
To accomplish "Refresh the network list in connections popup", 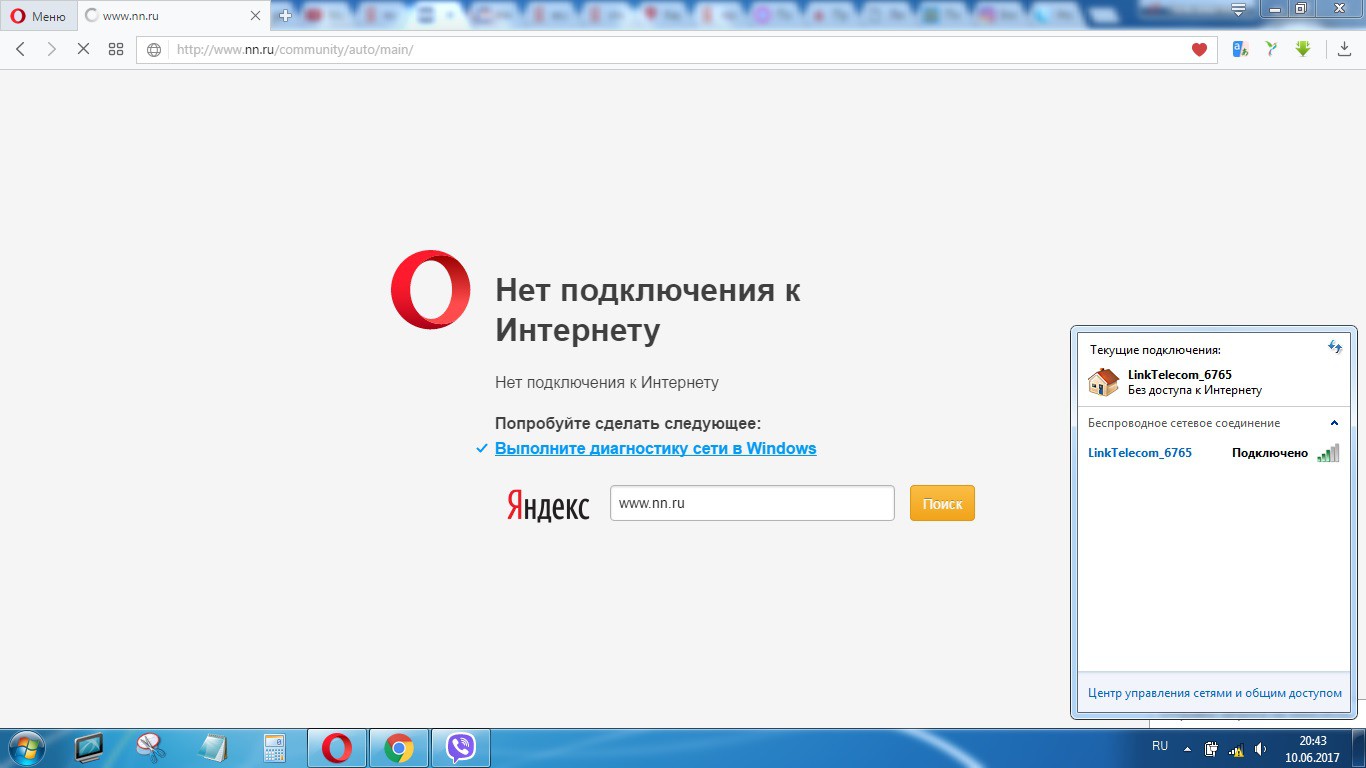I will click(x=1334, y=347).
